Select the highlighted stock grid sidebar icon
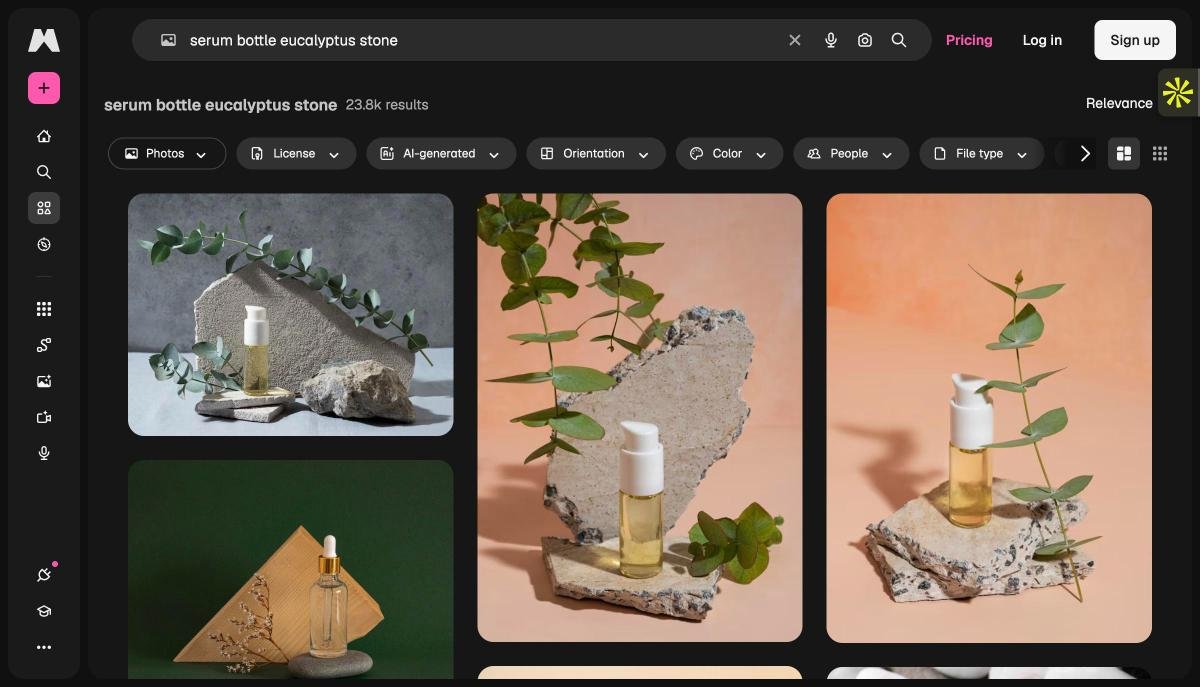This screenshot has width=1200, height=687. pos(44,208)
